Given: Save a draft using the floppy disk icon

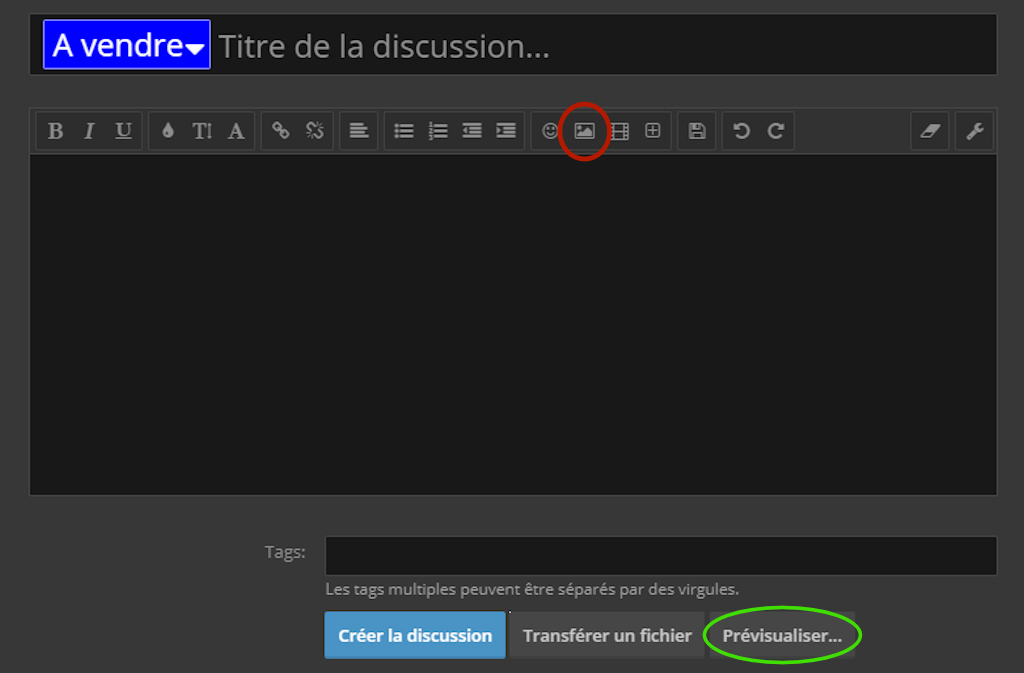Looking at the screenshot, I should (697, 130).
